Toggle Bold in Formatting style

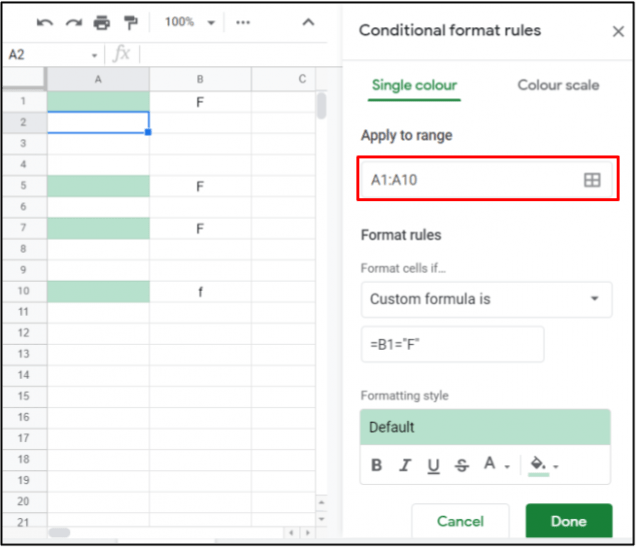click(x=377, y=465)
